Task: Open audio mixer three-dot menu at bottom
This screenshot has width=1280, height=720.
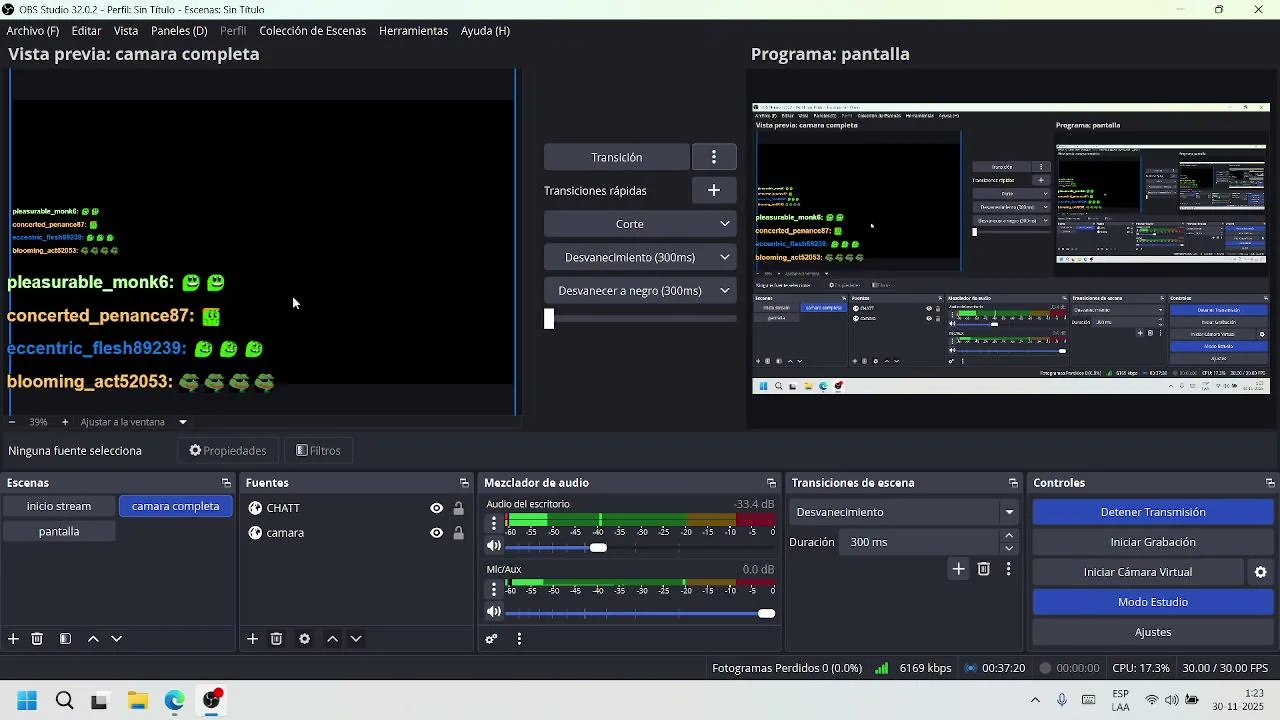Action: click(519, 639)
